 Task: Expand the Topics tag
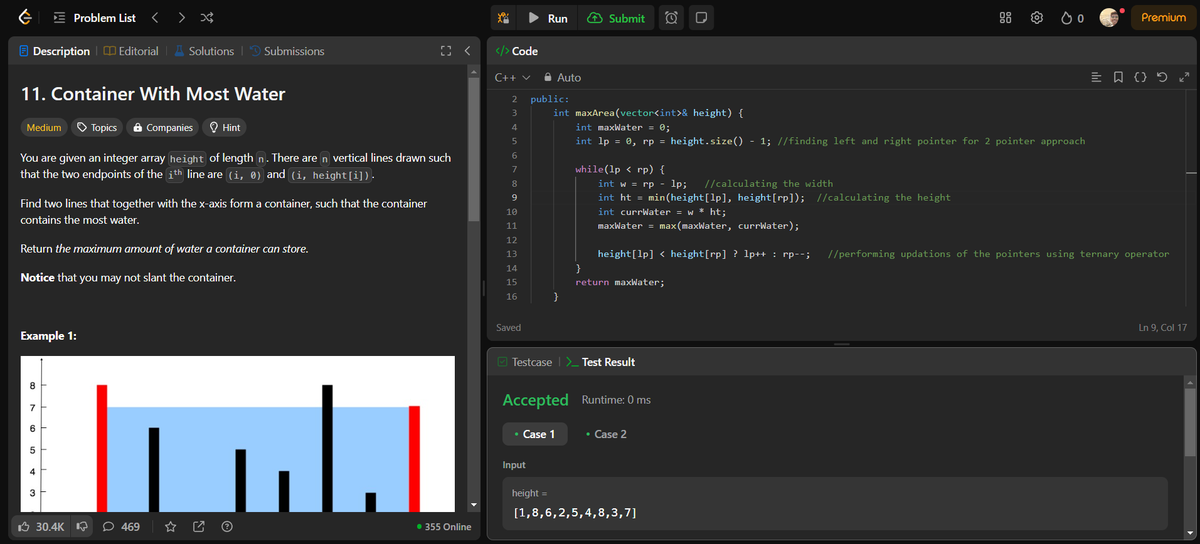[97, 127]
